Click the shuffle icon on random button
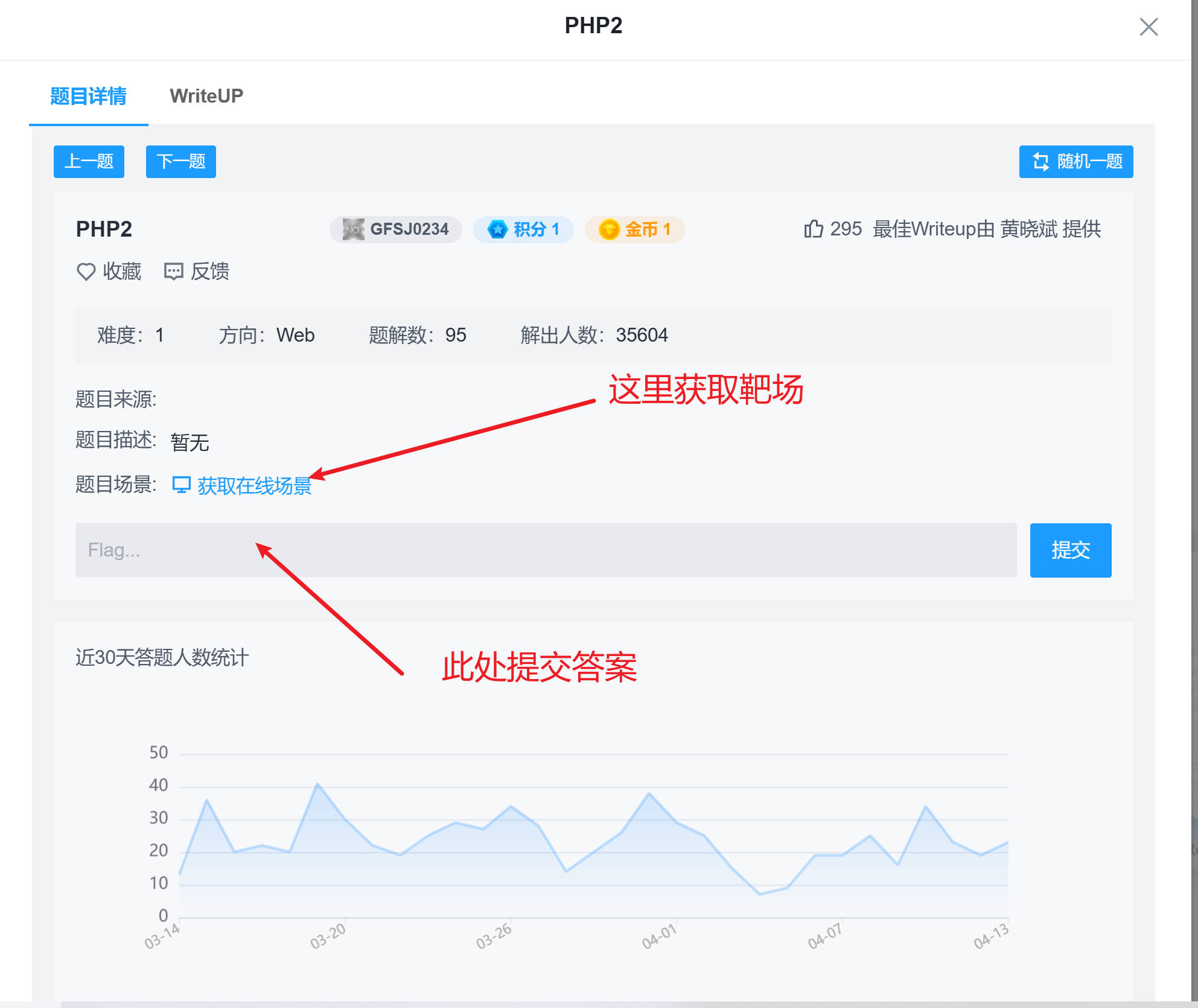 pos(1040,162)
